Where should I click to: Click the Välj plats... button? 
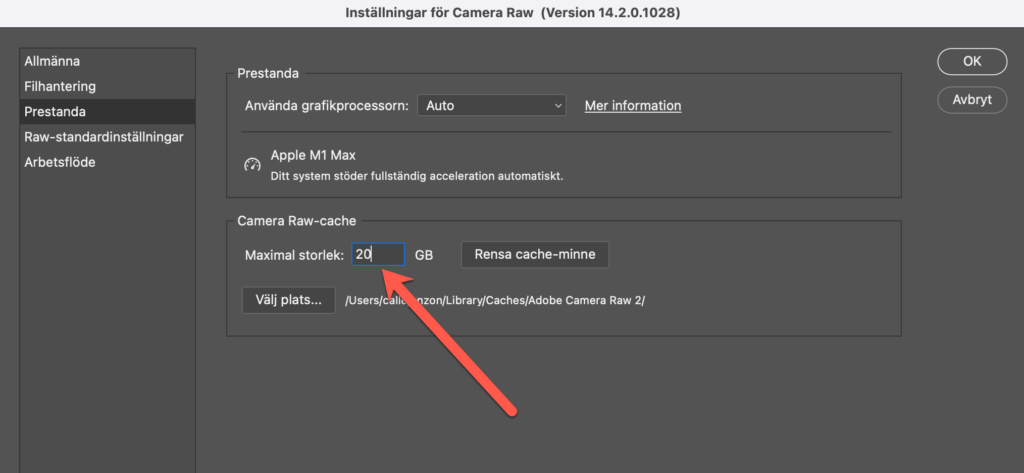point(288,300)
